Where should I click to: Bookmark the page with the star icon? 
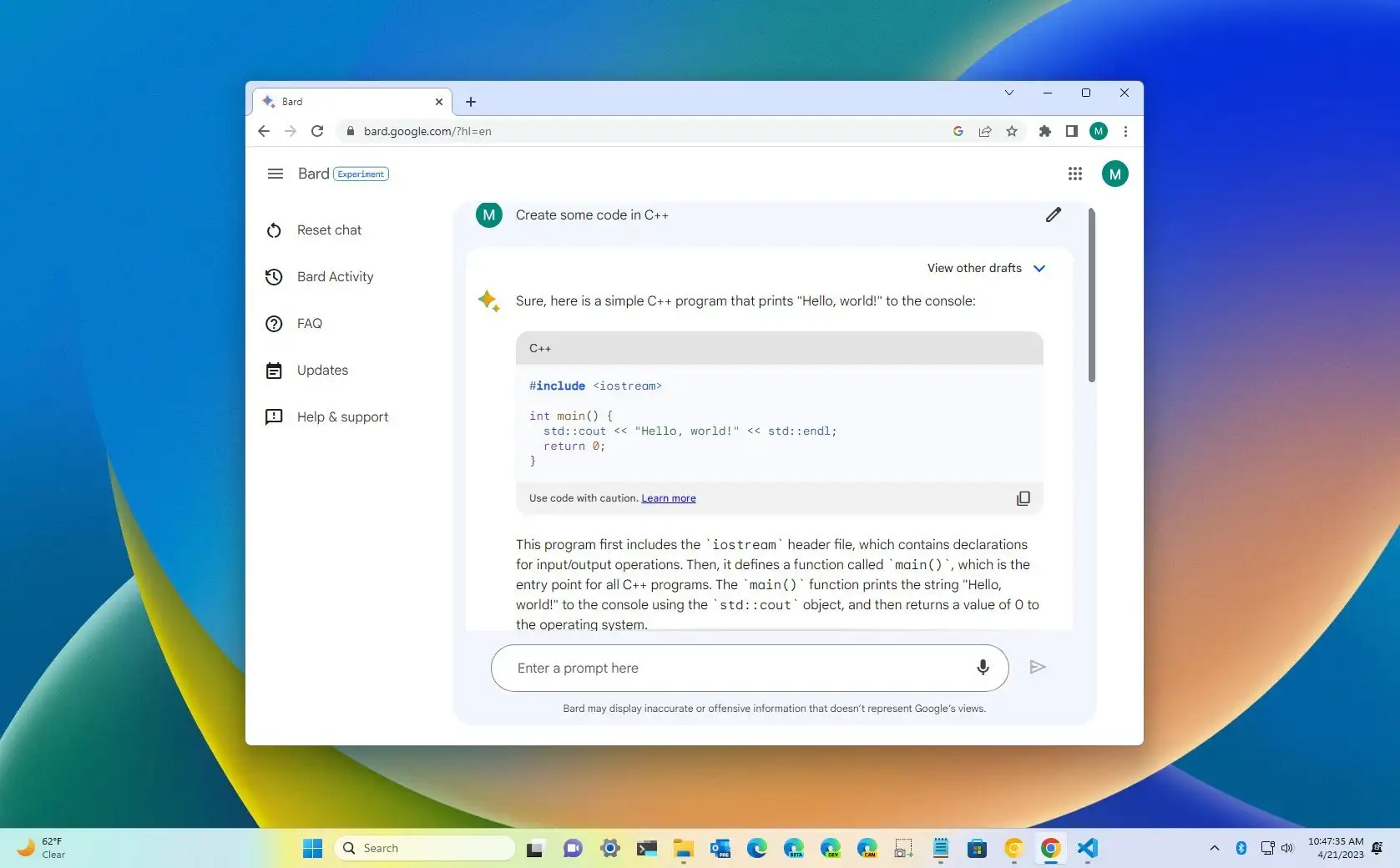pos(1011,131)
